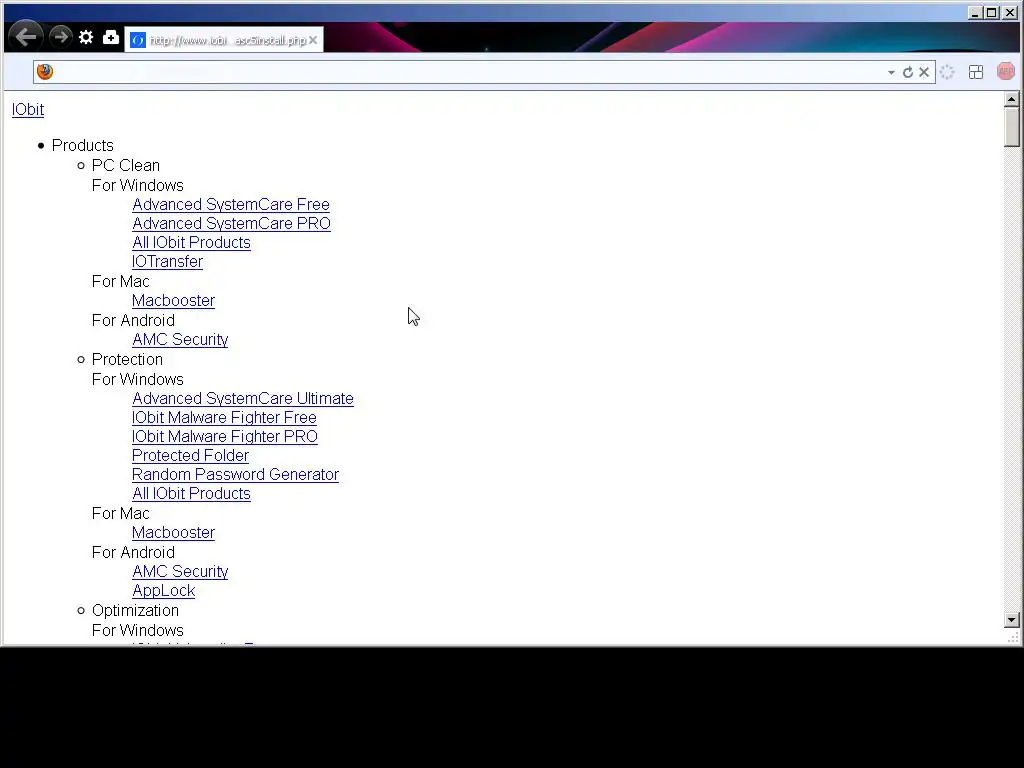The height and width of the screenshot is (768, 1024).
Task: Open the Random Password Generator link
Action: tap(235, 474)
